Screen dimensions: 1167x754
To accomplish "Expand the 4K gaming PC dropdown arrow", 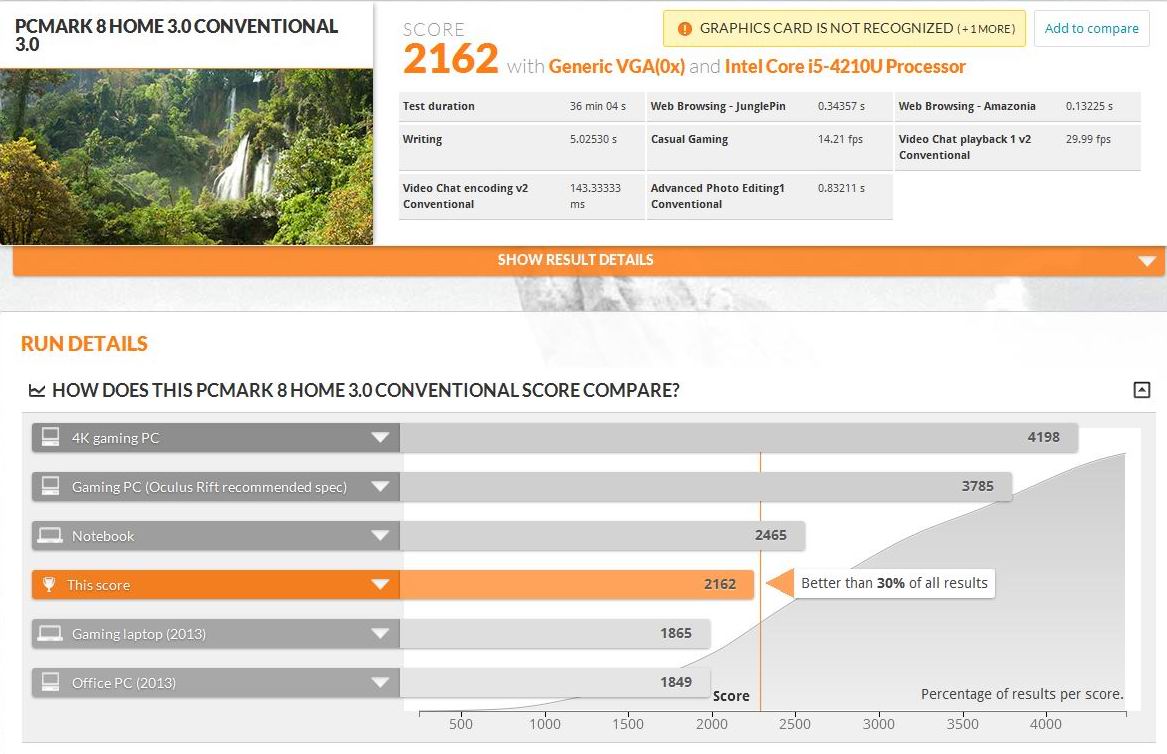I will 380,438.
